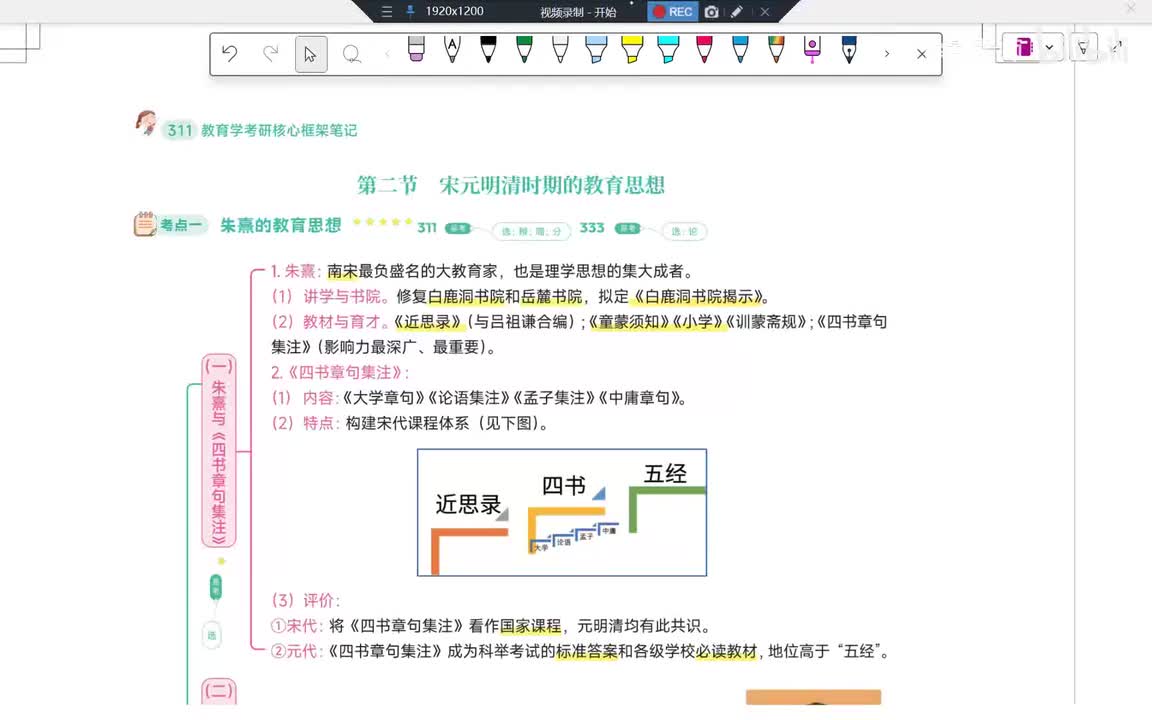Take a screenshot with camera icon
The image size is (1152, 720).
[x=711, y=12]
